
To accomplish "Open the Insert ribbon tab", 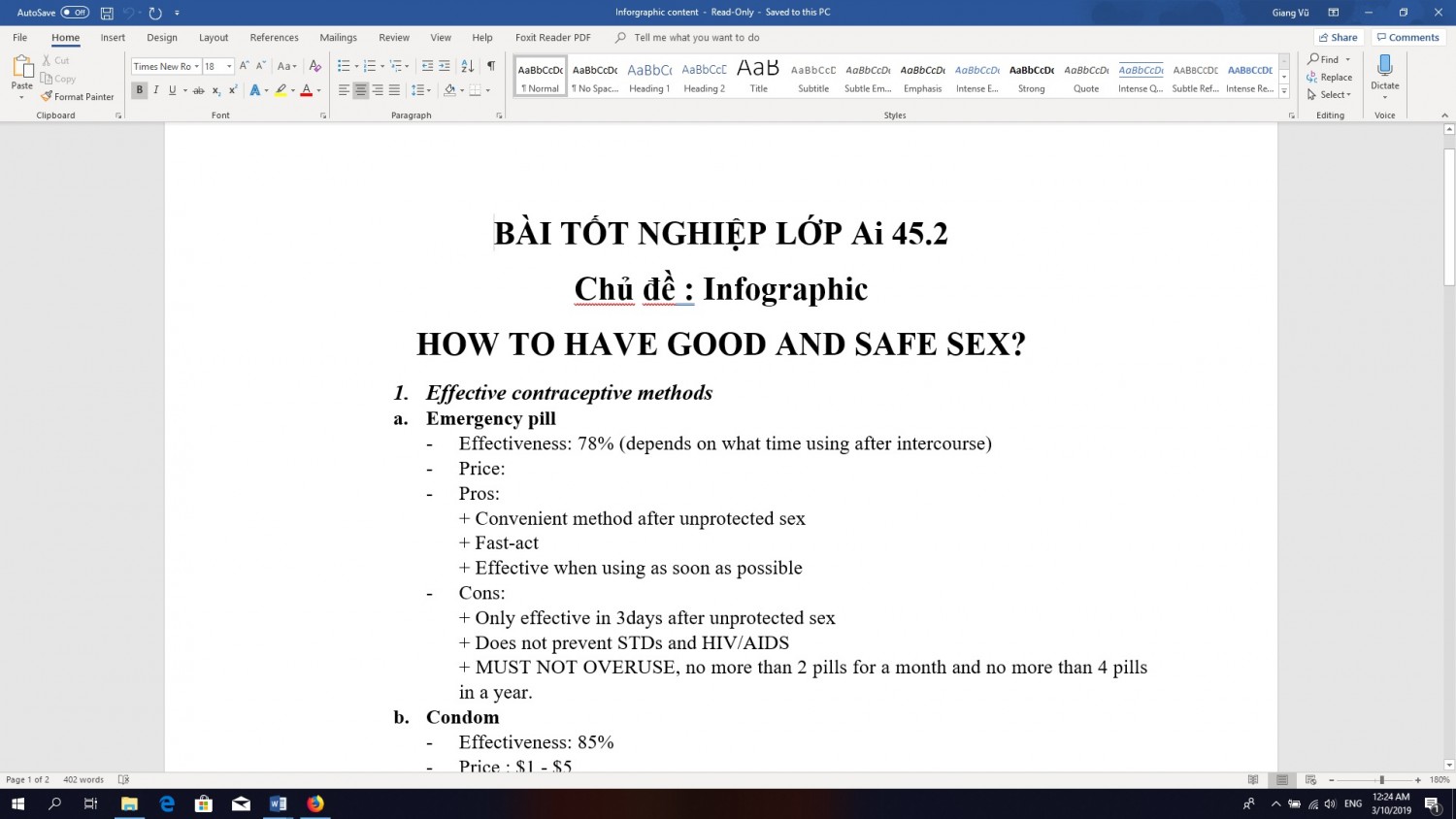I will point(113,38).
